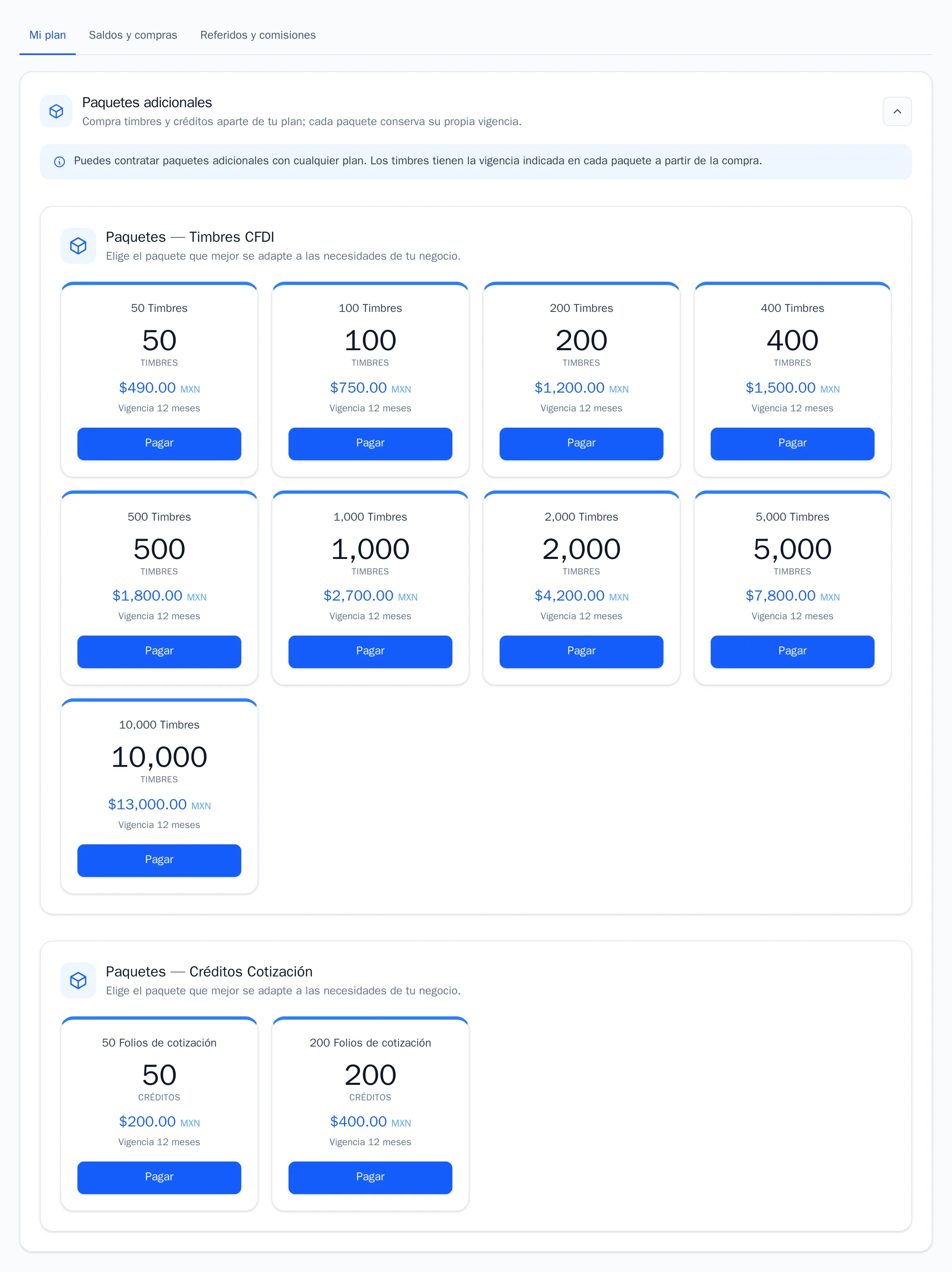Buy the 200 Timbres package

(581, 443)
